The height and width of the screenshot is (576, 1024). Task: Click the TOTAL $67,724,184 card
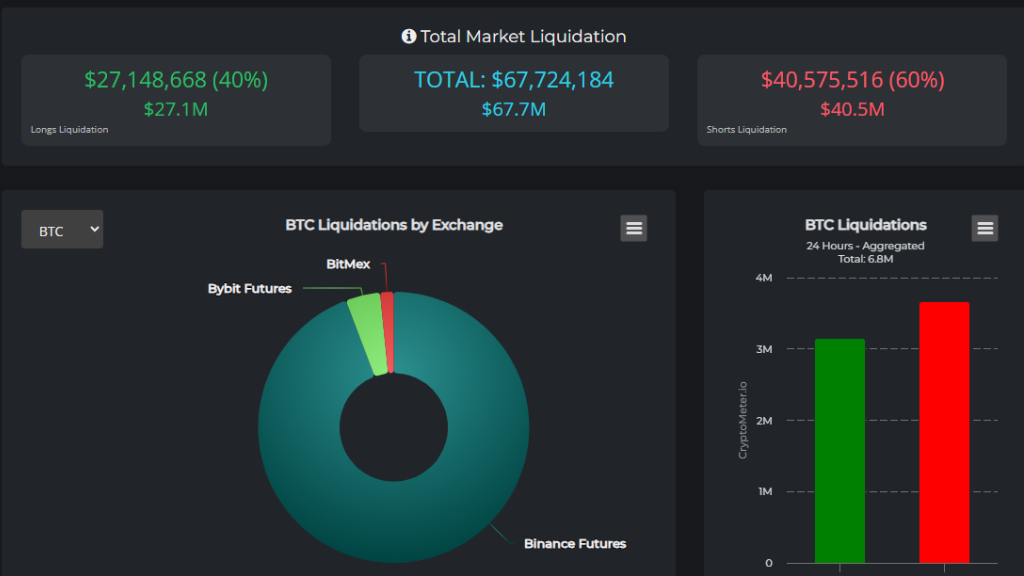click(514, 93)
